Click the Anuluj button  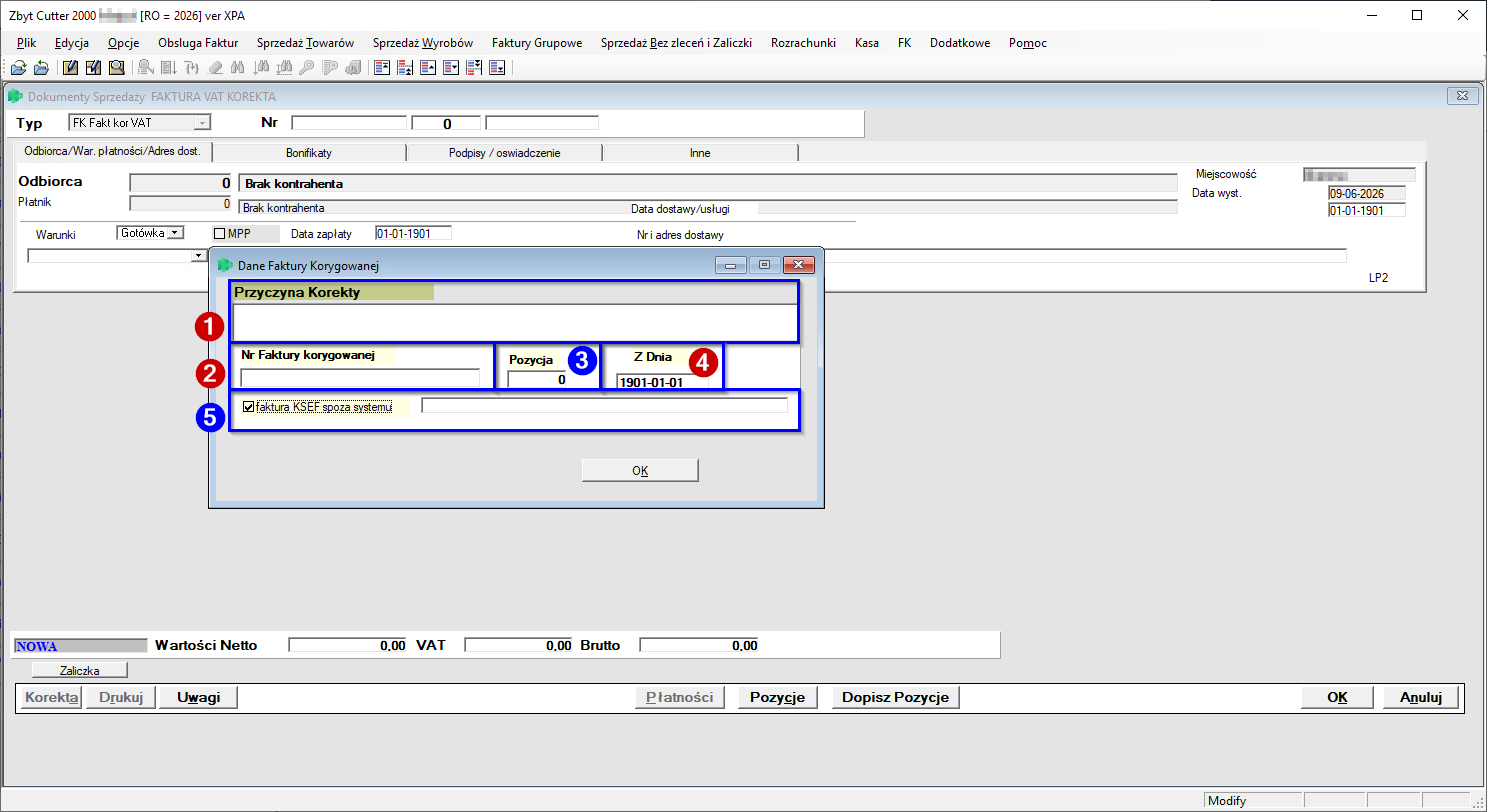coord(1421,697)
